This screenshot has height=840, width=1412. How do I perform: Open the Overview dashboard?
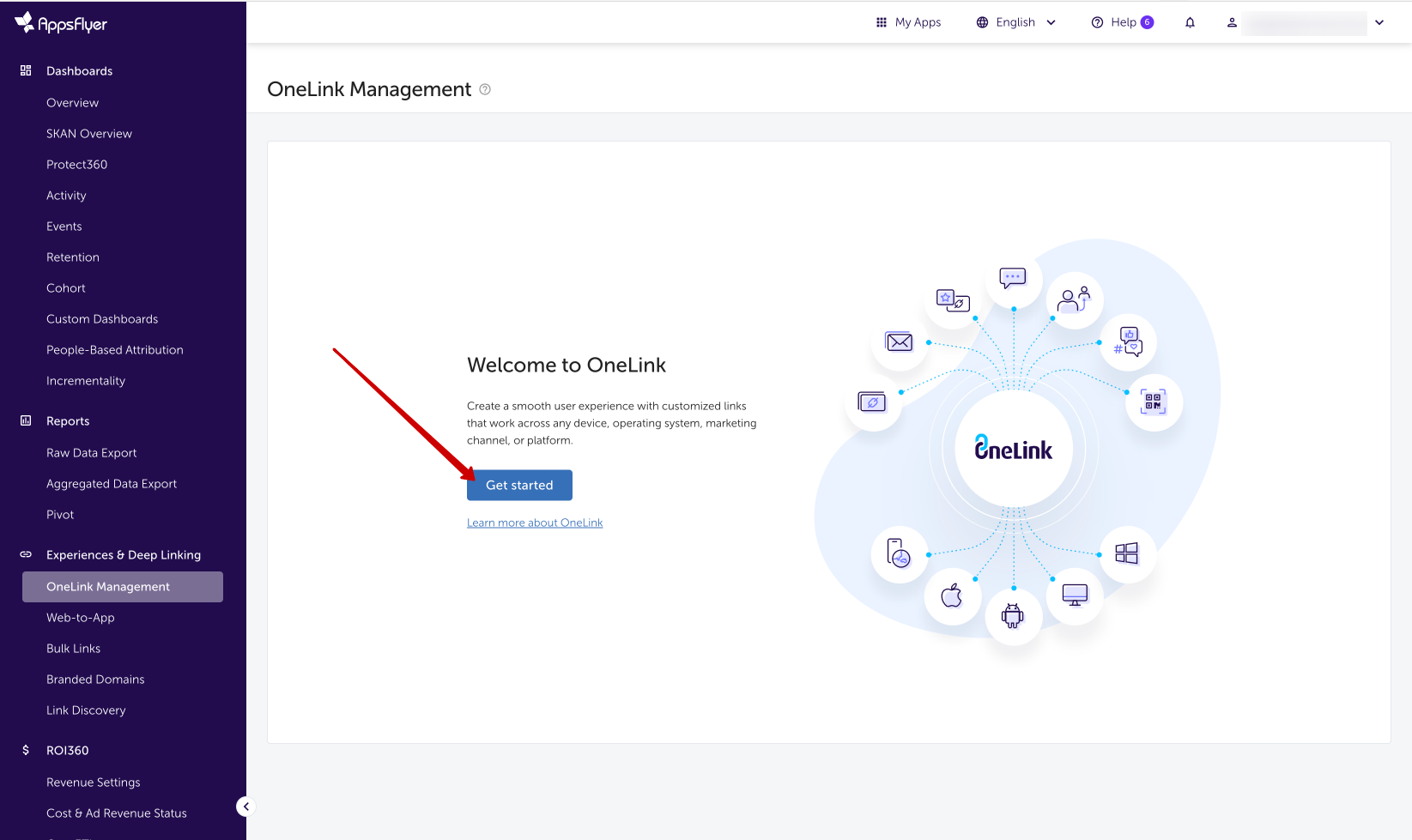coord(72,102)
